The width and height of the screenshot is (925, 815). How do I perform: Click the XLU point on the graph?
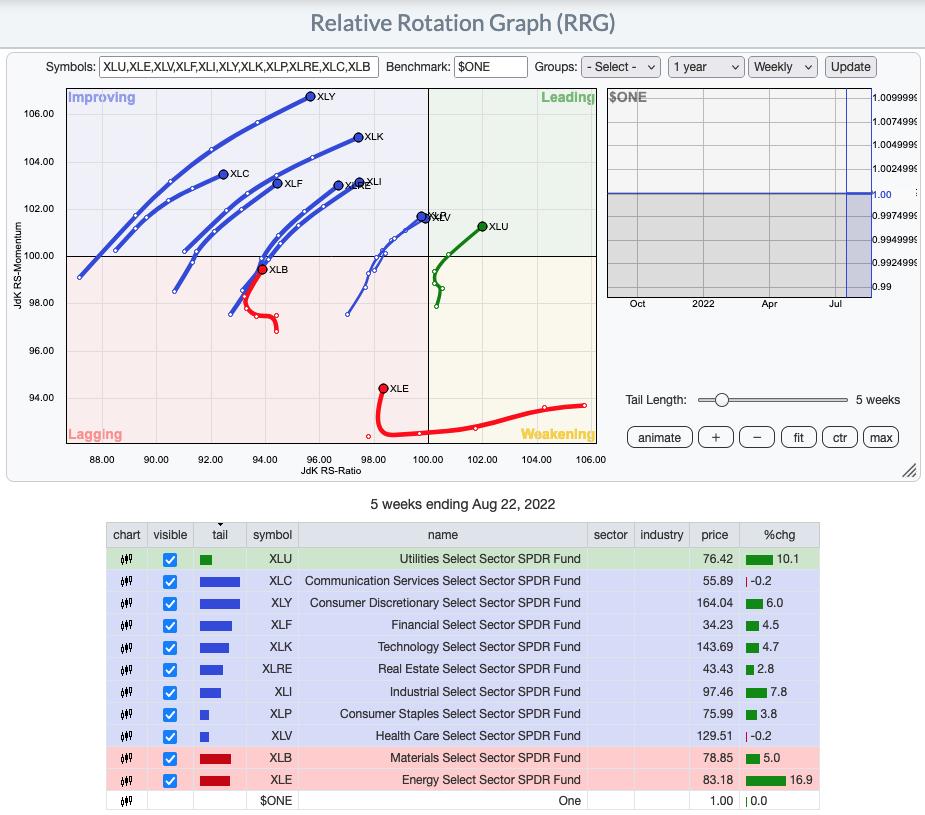tap(482, 226)
